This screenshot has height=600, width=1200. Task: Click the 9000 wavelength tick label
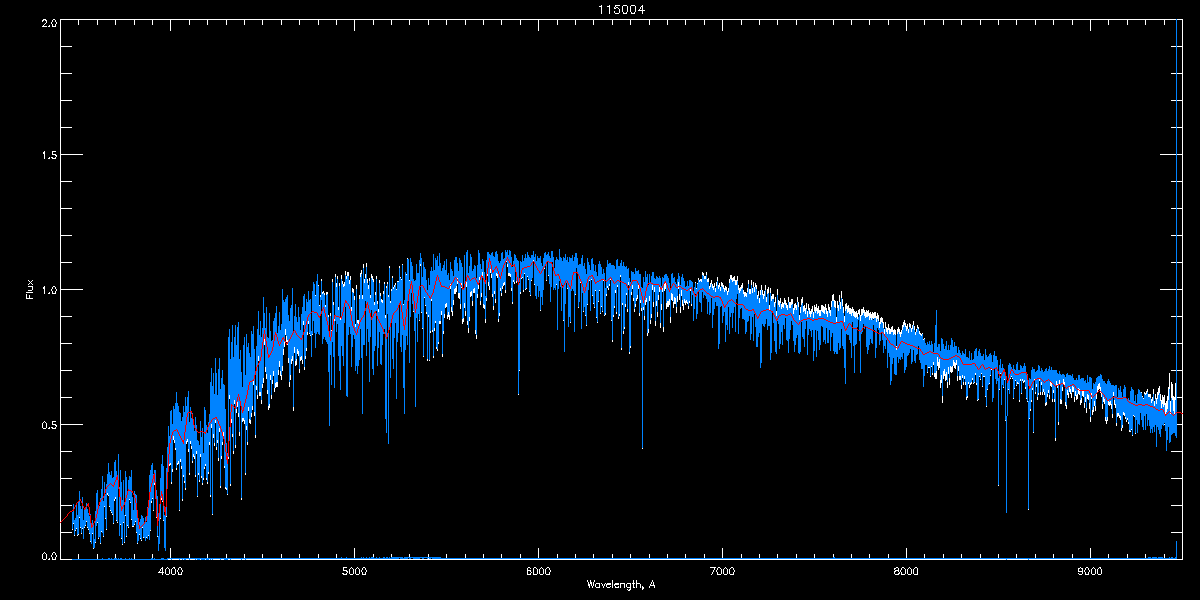coord(1090,571)
